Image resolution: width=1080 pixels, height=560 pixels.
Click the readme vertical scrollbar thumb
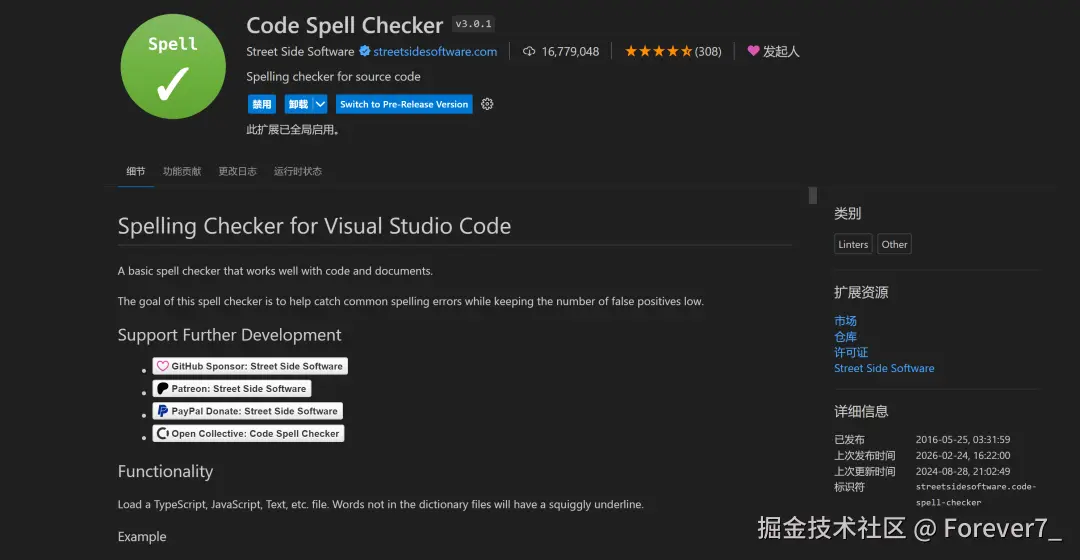click(813, 195)
